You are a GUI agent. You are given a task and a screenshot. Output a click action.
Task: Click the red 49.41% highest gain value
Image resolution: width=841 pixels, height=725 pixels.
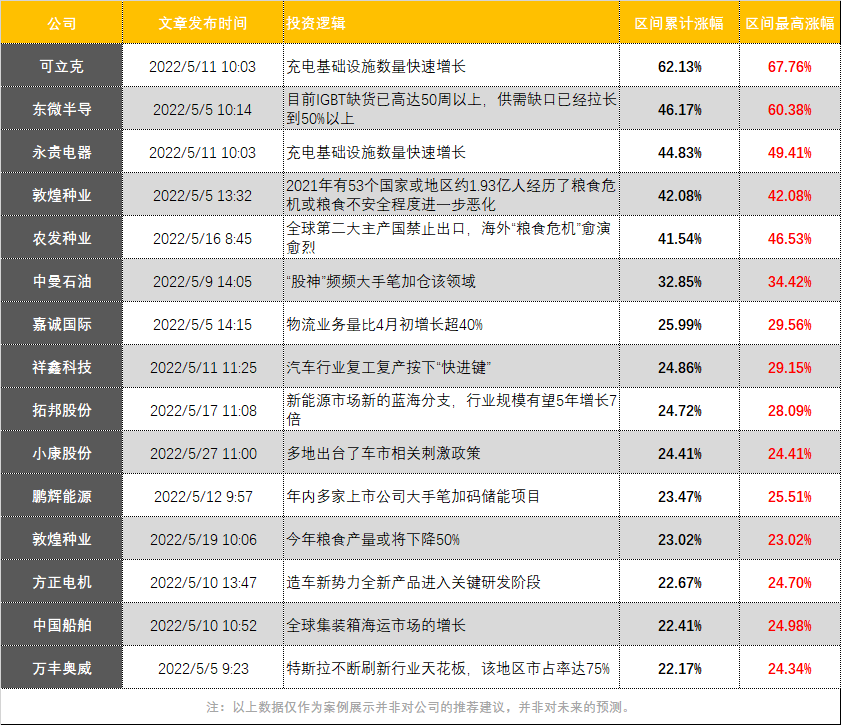790,152
